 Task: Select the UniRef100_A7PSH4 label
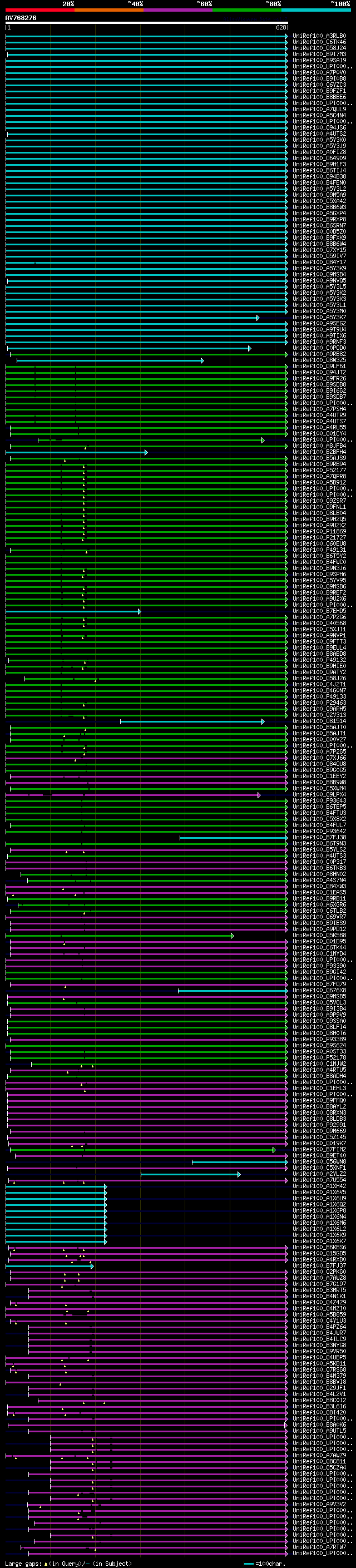pos(319,409)
